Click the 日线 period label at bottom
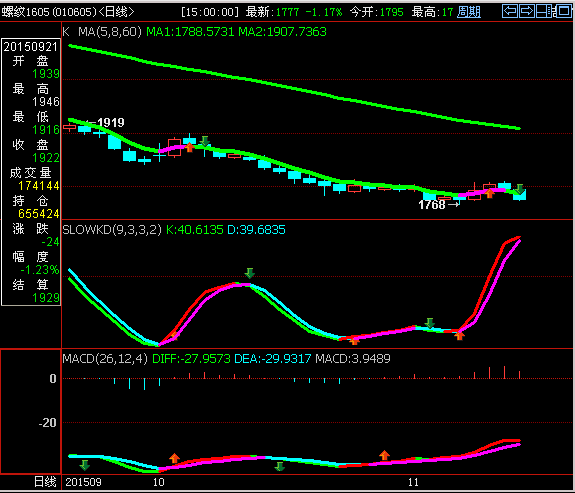 coord(45,482)
